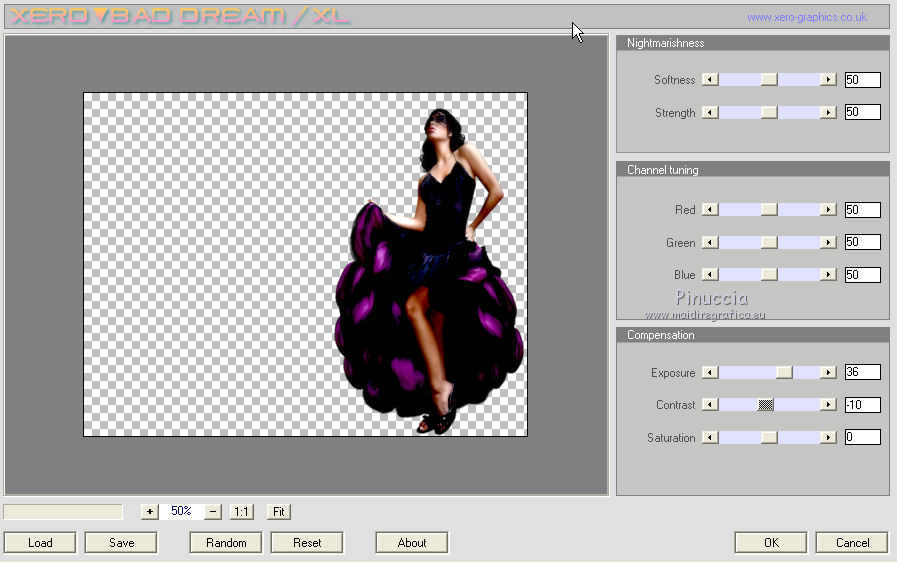Image resolution: width=897 pixels, height=562 pixels.
Task: Save the current settings
Action: 121,543
